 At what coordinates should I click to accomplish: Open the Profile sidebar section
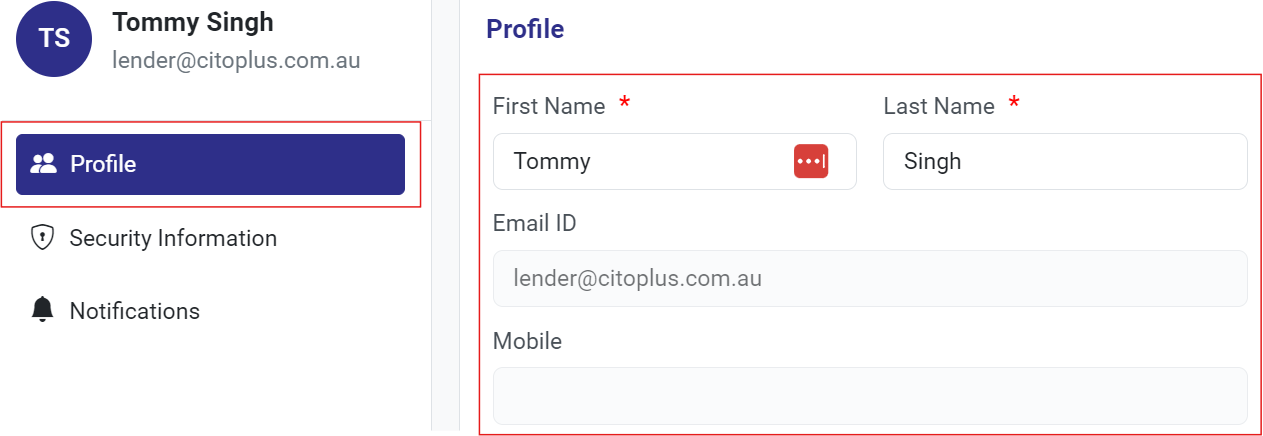pos(210,164)
